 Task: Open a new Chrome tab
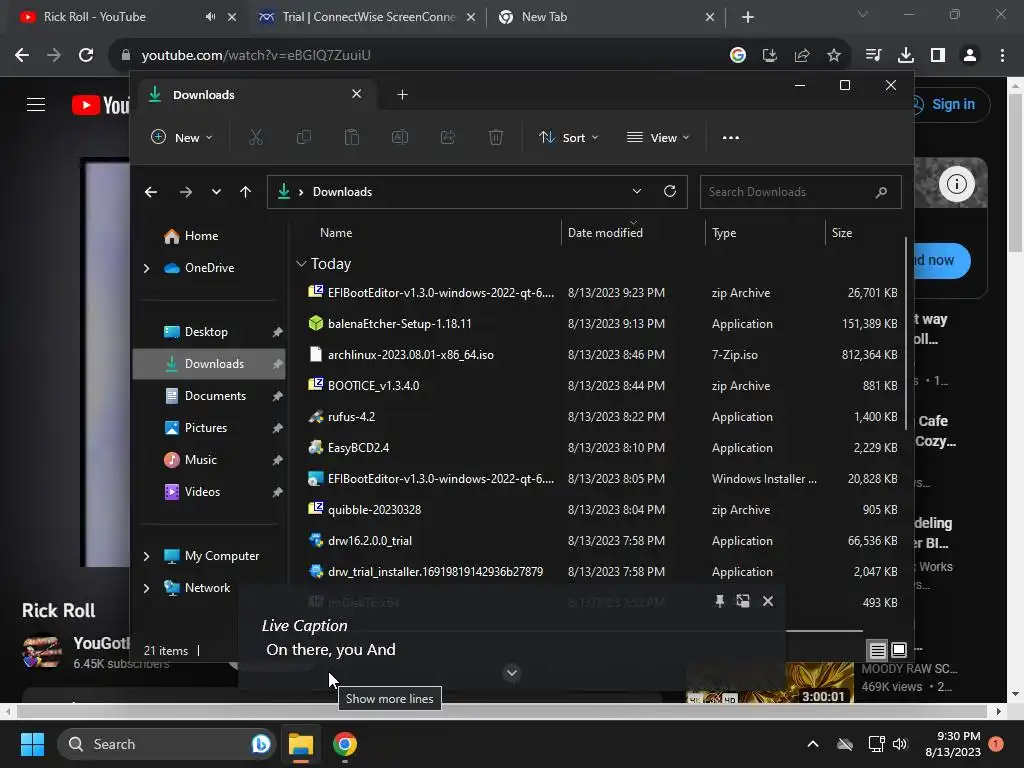[x=748, y=17]
